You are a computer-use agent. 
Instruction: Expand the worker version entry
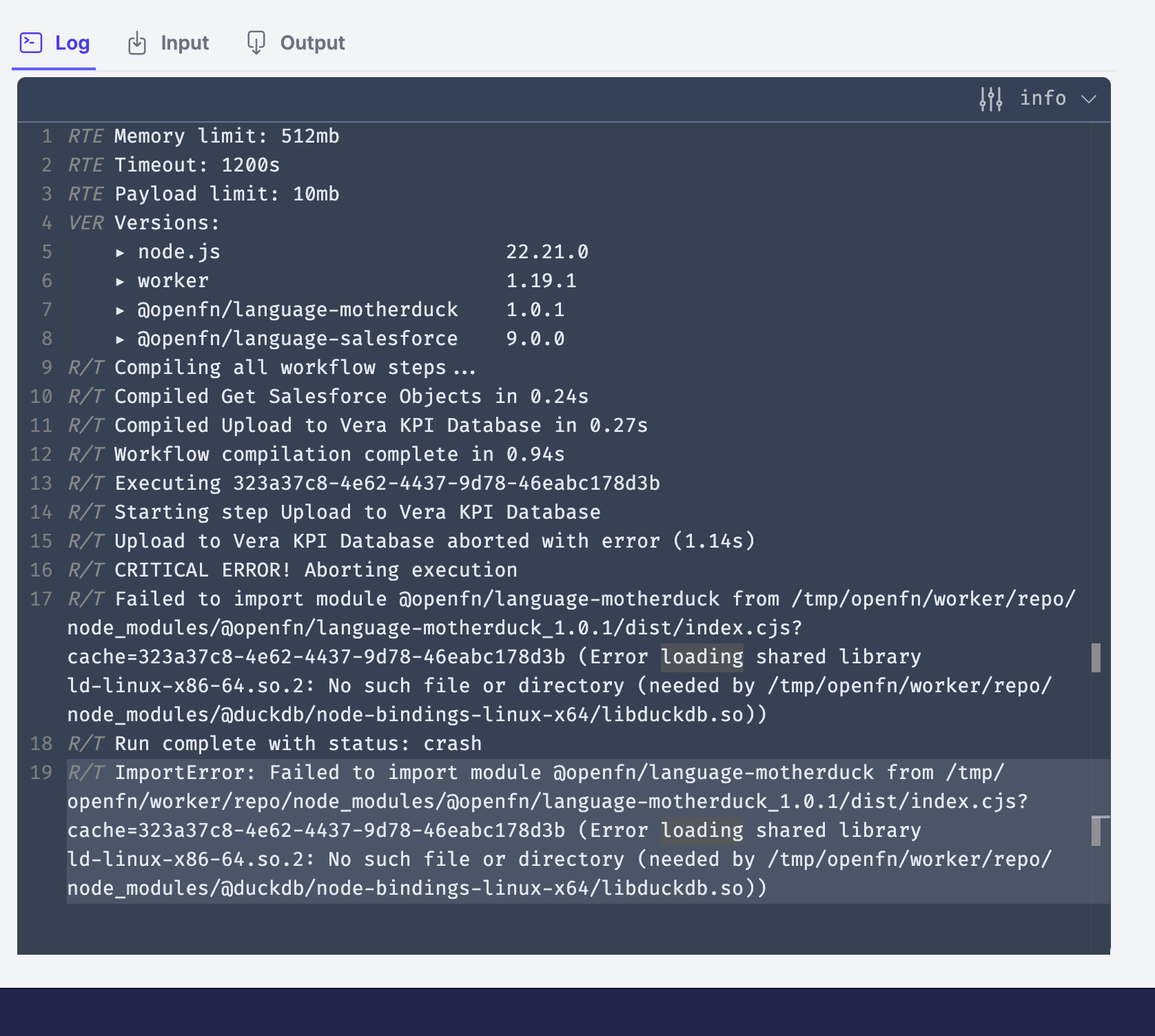tap(121, 282)
